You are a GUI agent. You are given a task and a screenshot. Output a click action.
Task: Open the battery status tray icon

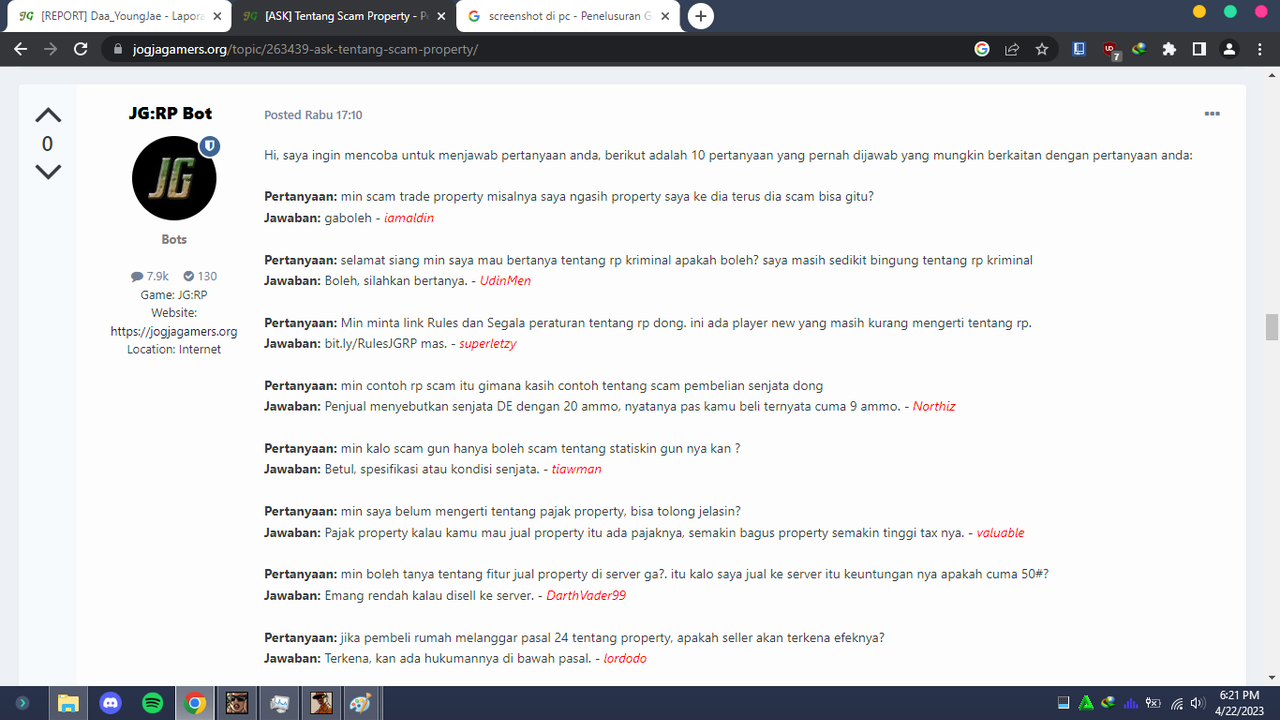(x=1153, y=703)
